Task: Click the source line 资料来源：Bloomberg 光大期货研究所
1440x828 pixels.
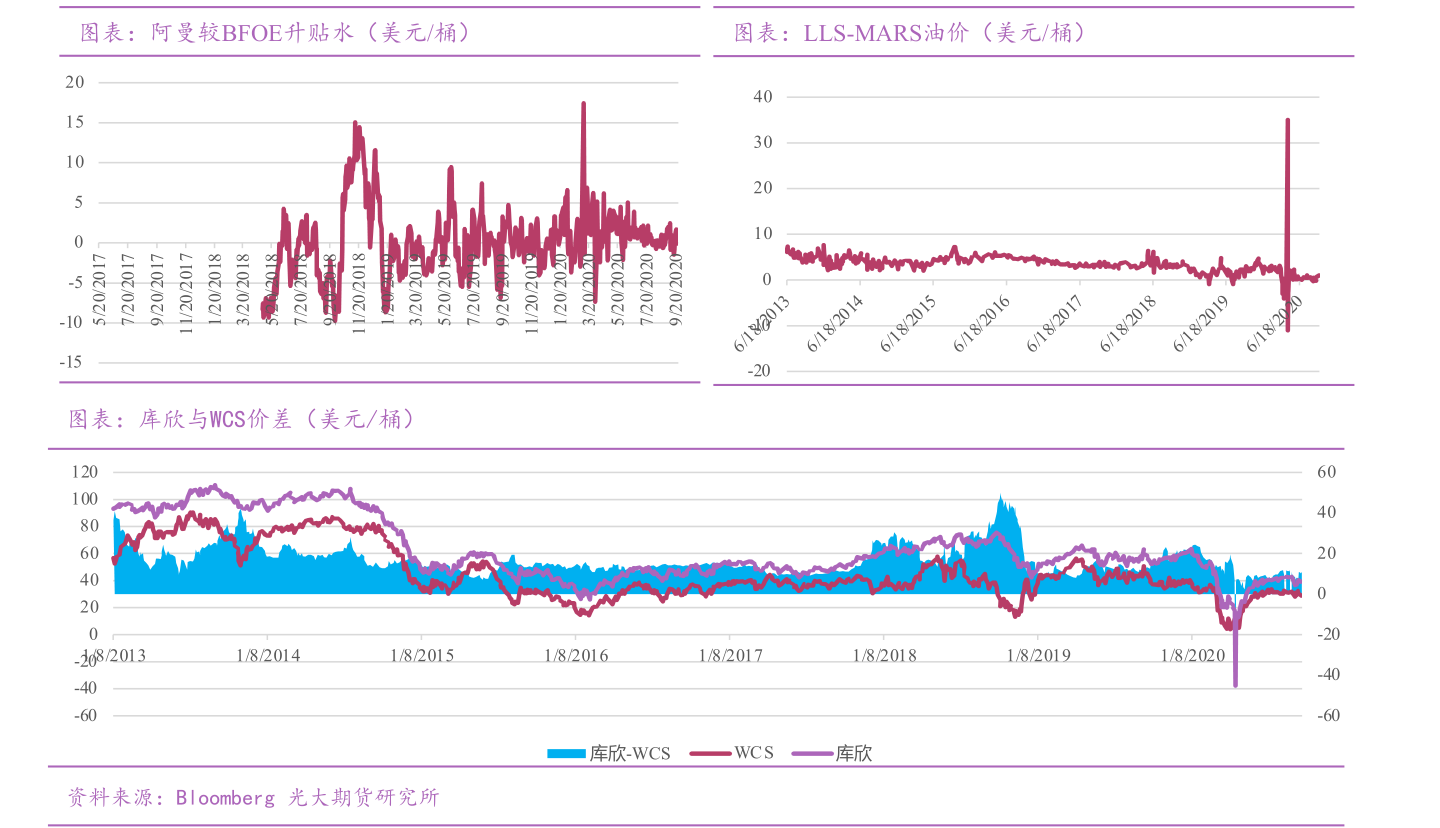Action: (253, 798)
